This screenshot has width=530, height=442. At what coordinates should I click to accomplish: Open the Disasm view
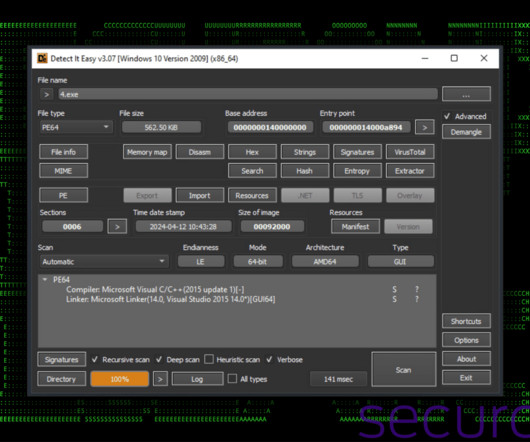pos(199,152)
